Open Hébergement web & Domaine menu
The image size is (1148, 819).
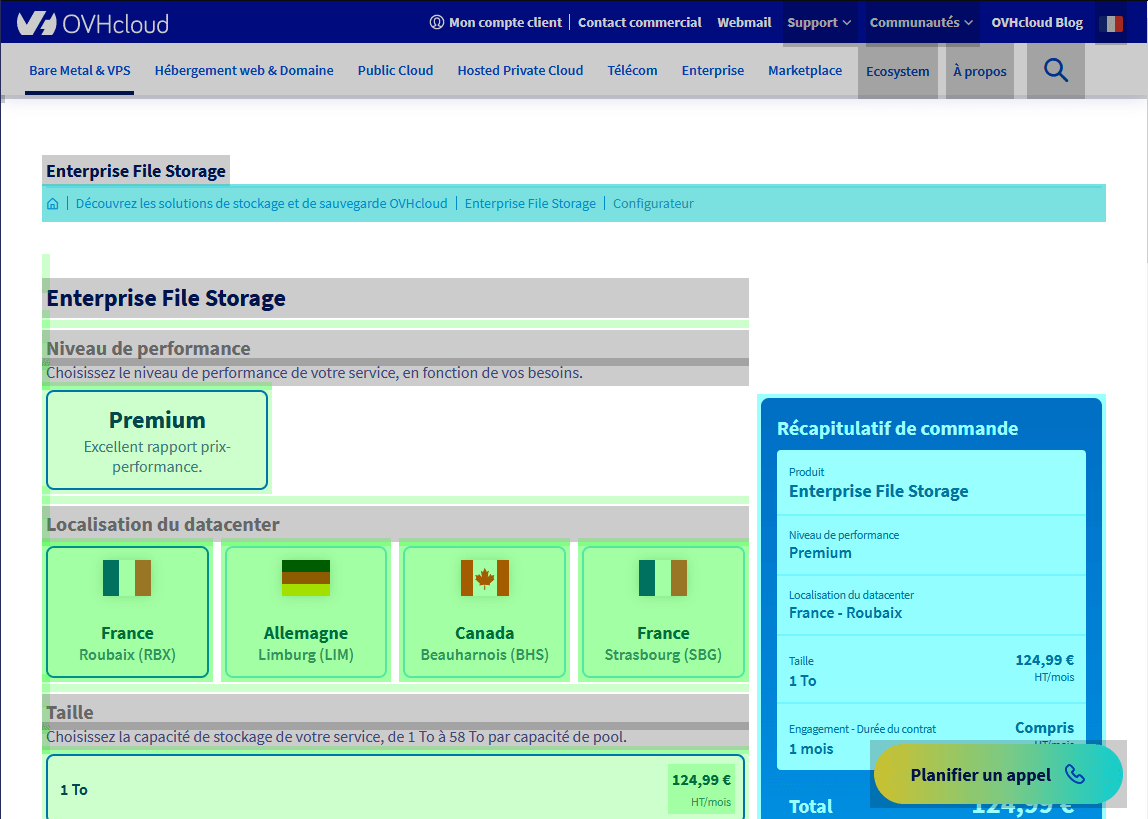coord(244,70)
